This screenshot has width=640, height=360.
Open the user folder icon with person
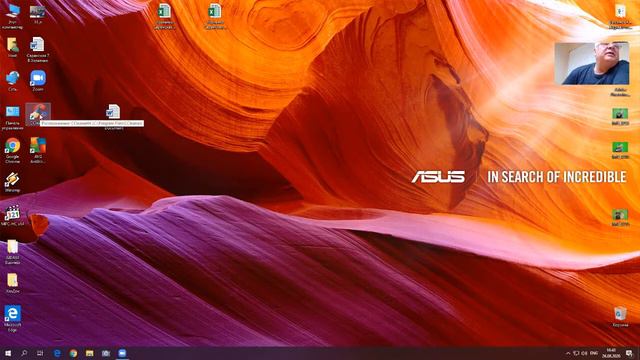coord(13,48)
